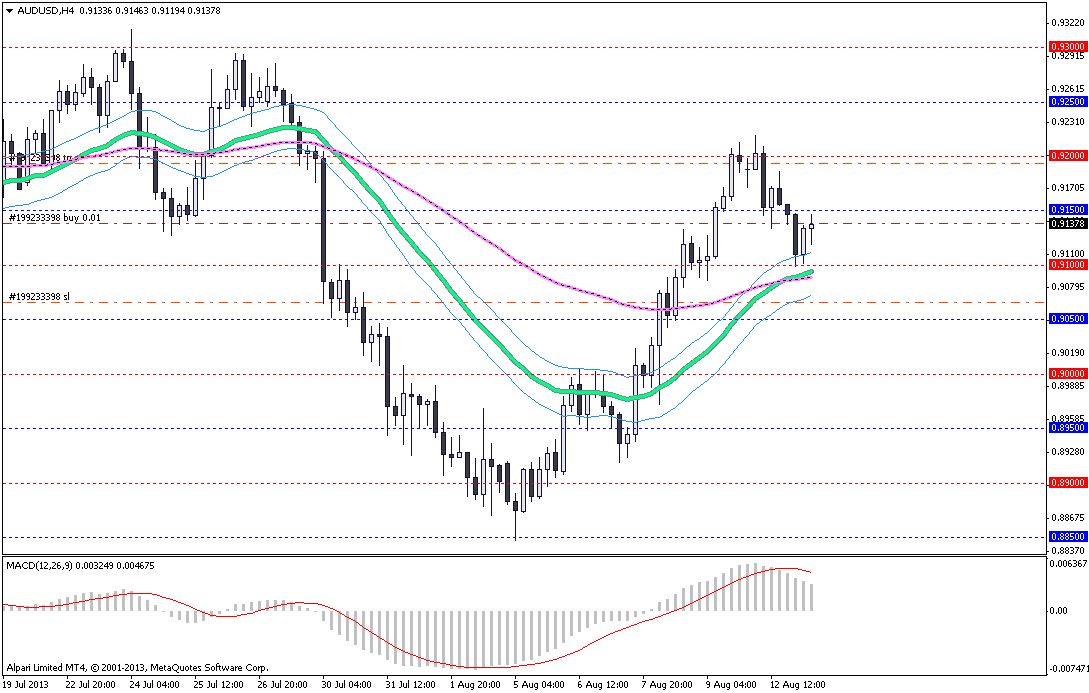This screenshot has height=693, width=1089.
Task: Click the '24 Jul 04:00' time axis label
Action: 154,685
